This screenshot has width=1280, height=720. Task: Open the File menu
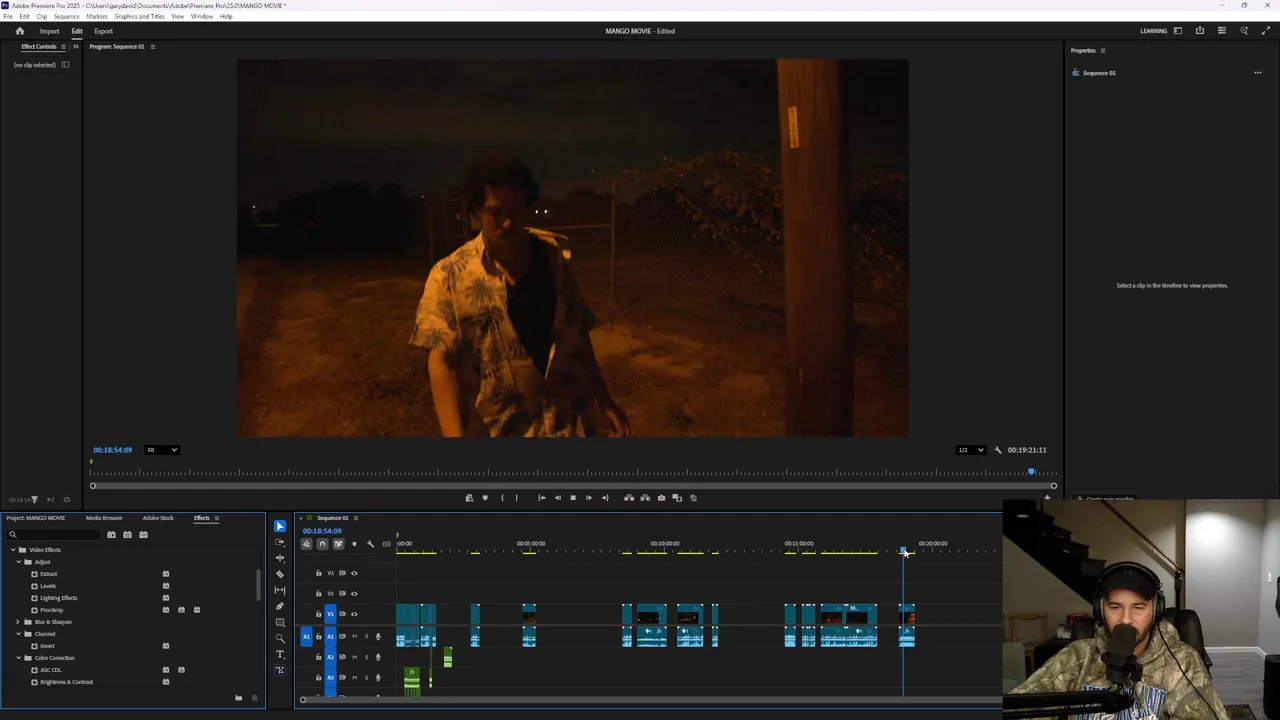coord(8,16)
